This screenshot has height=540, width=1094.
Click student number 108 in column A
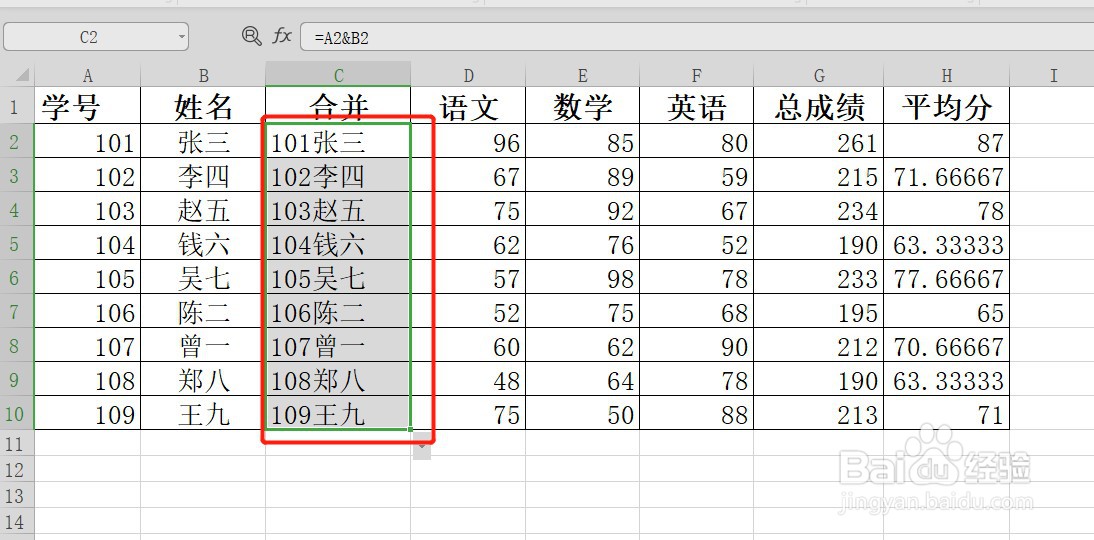[x=87, y=380]
